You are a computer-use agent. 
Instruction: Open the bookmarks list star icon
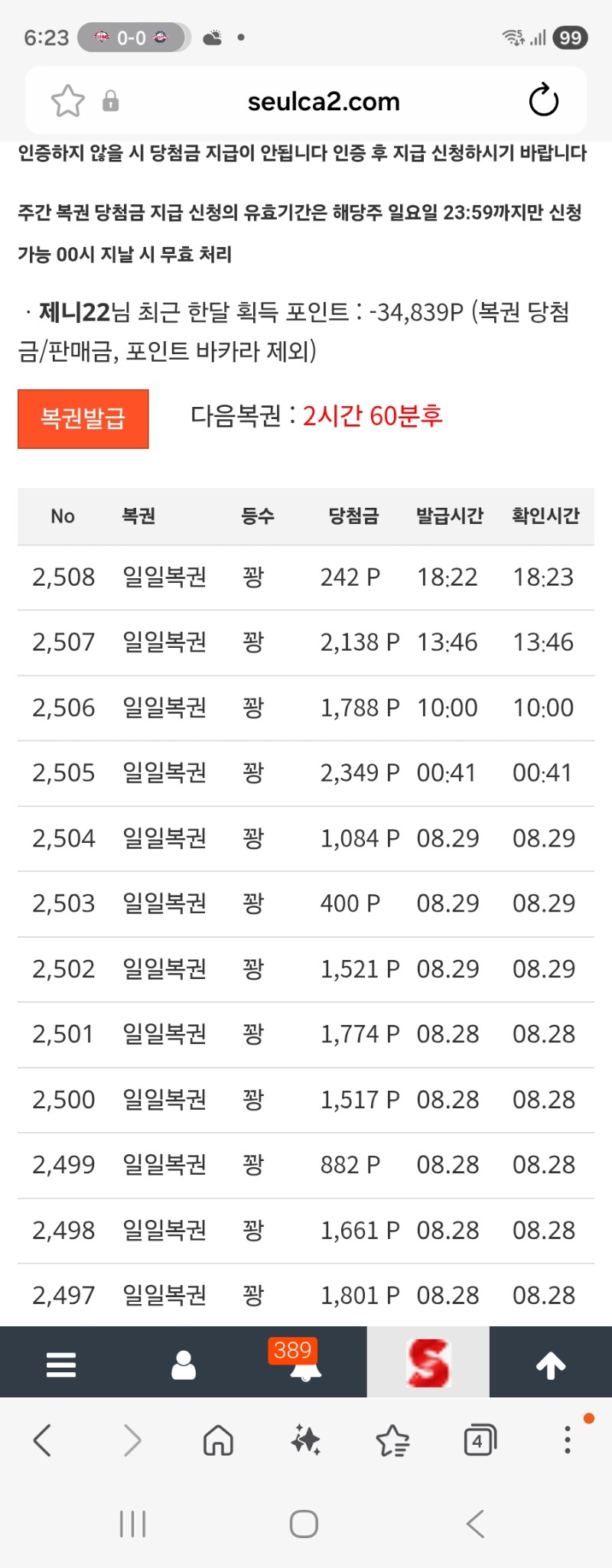tap(393, 1441)
